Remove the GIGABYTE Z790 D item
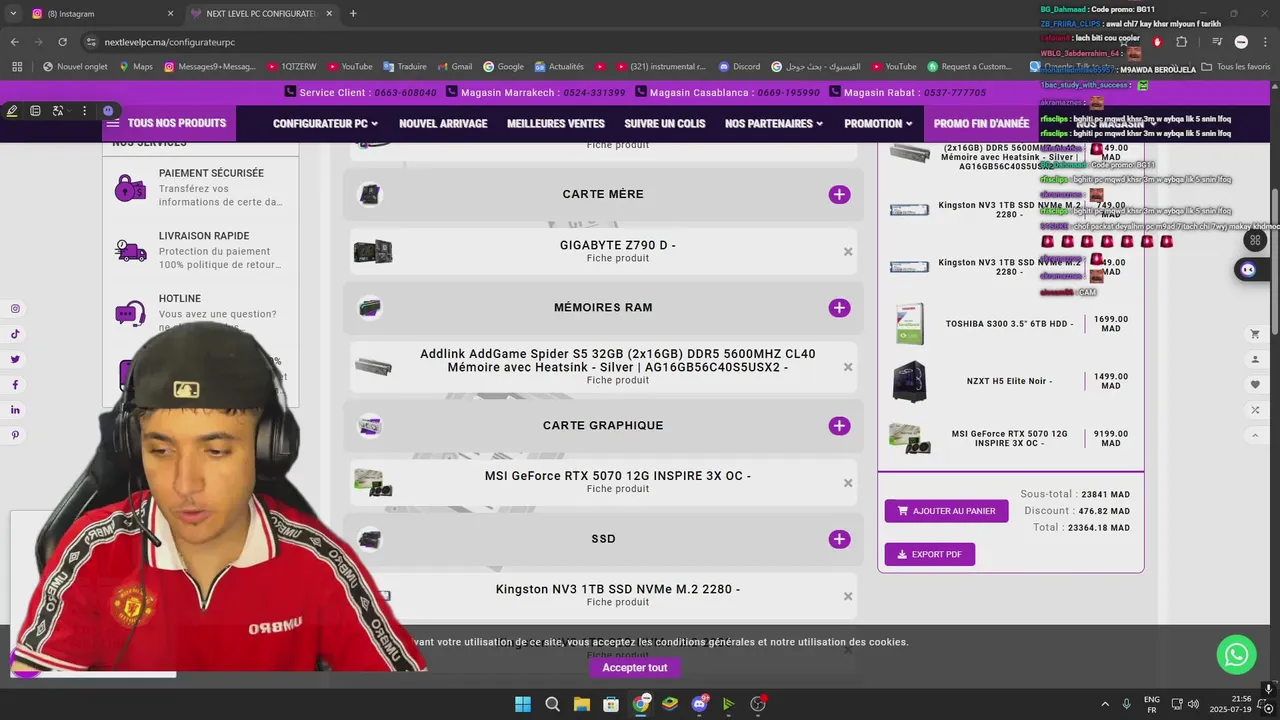This screenshot has width=1280, height=720. pos(848,252)
